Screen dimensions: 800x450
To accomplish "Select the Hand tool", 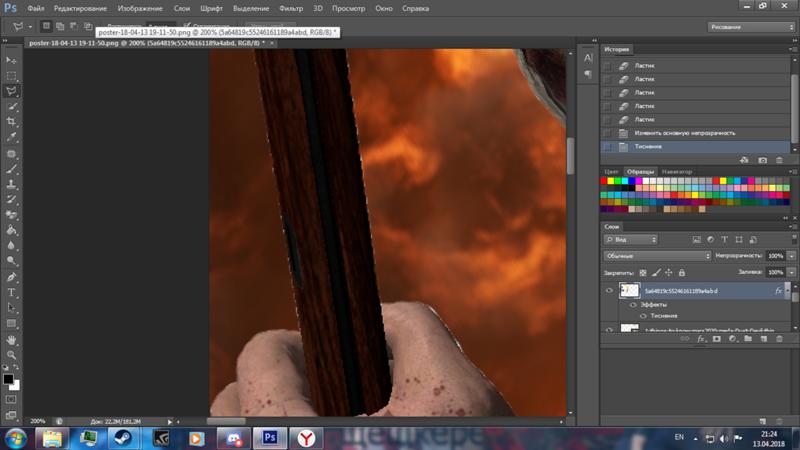I will tap(11, 340).
